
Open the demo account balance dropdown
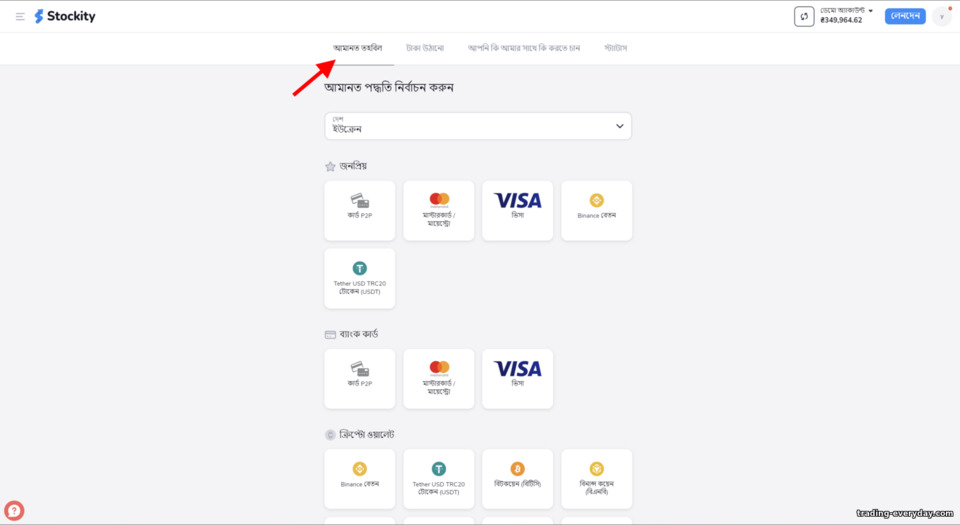pos(847,15)
